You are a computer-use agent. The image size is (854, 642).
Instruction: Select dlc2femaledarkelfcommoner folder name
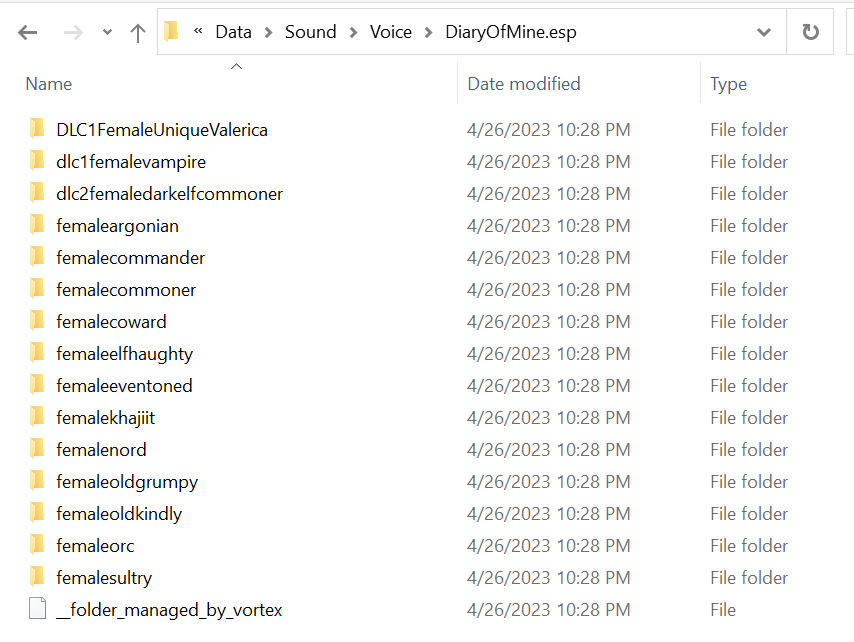(x=169, y=194)
